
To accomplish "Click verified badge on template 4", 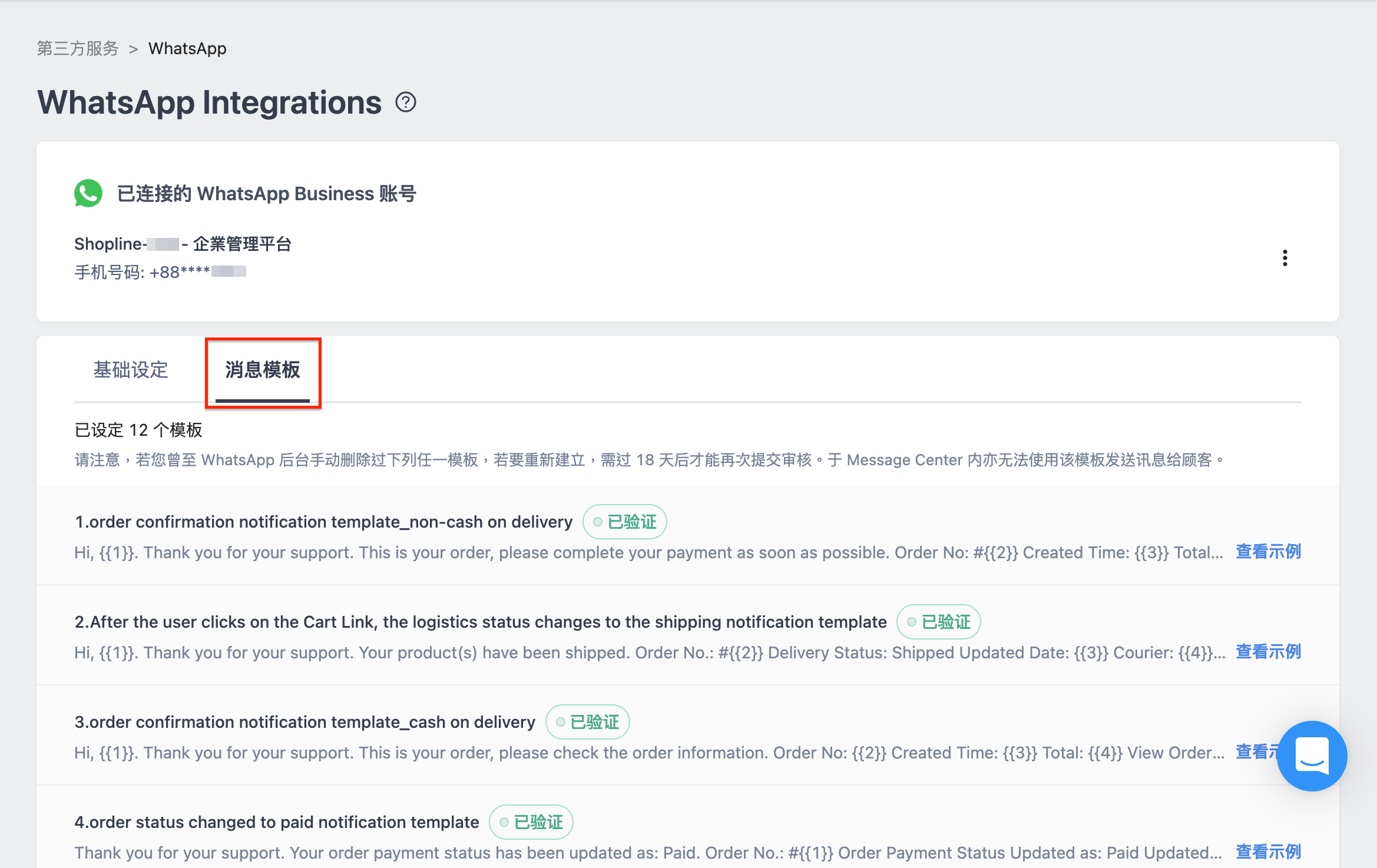I will [531, 822].
